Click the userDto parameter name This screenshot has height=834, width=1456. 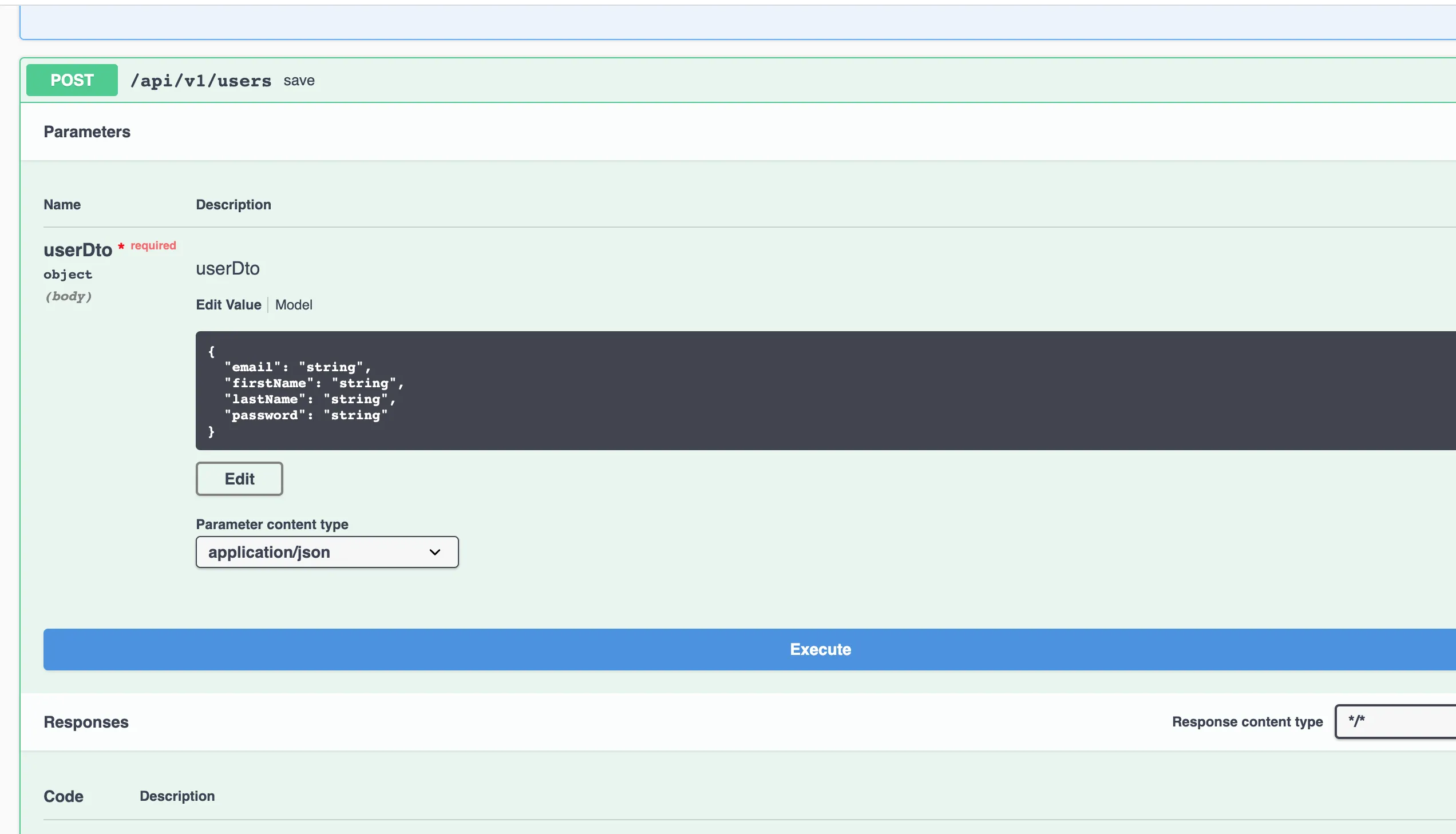[77, 250]
